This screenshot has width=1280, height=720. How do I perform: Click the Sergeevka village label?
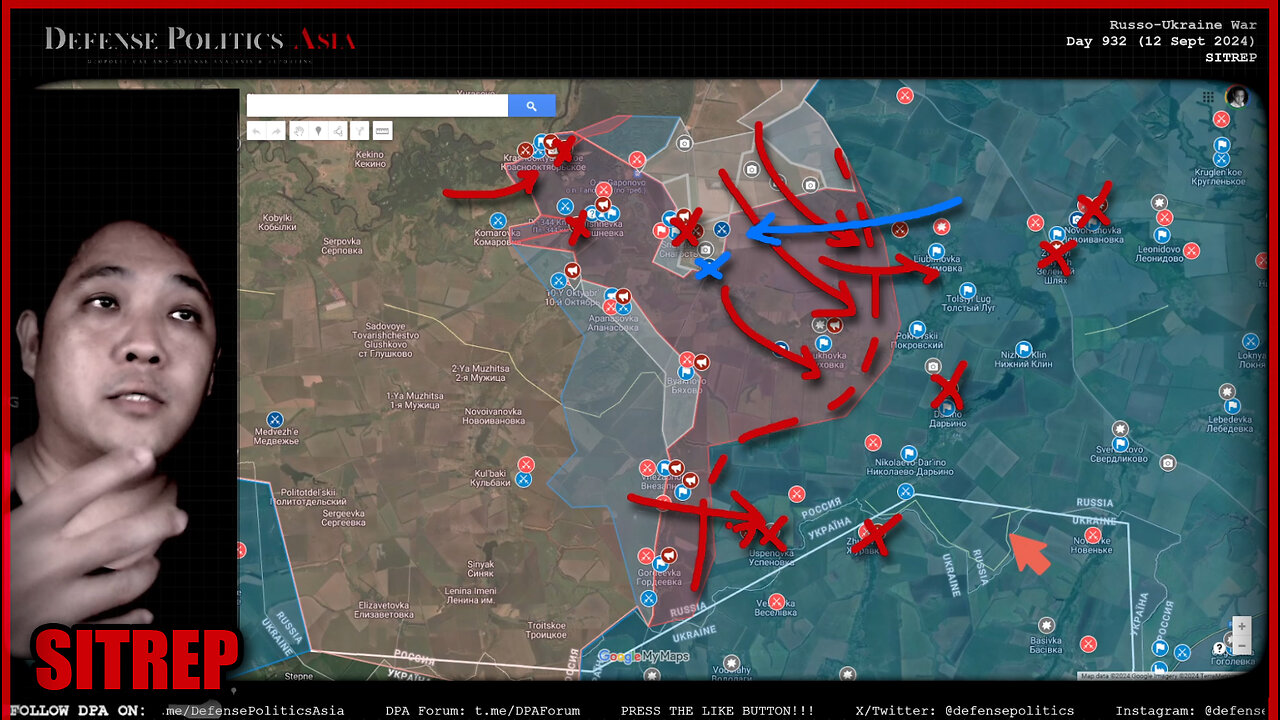click(x=343, y=517)
